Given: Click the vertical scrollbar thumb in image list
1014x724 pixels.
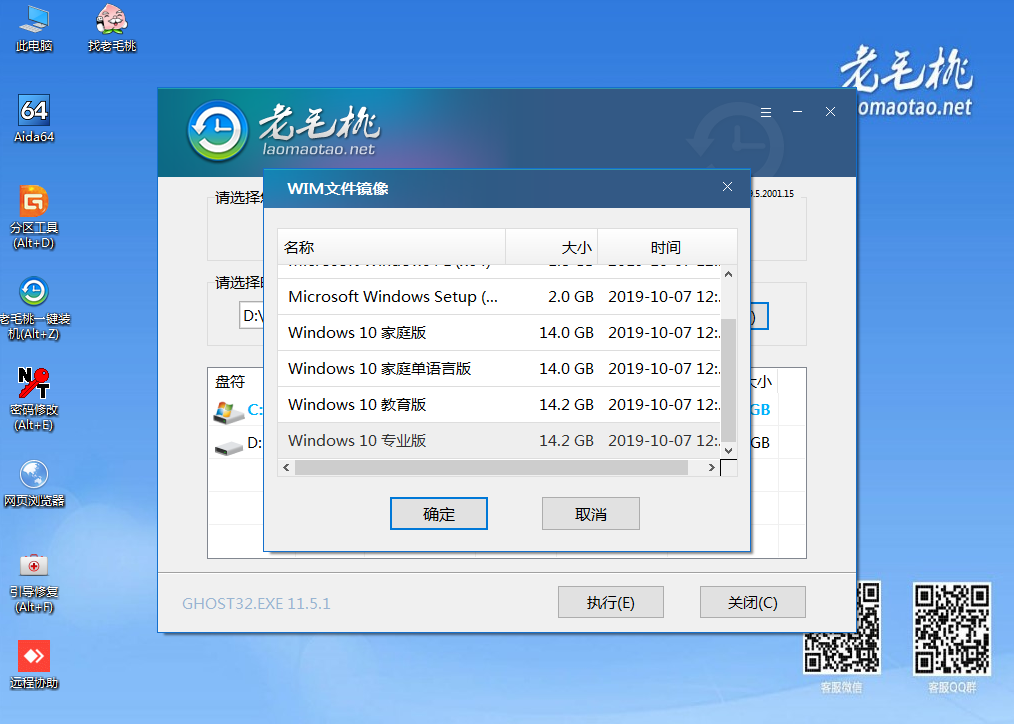Looking at the screenshot, I should 728,380.
